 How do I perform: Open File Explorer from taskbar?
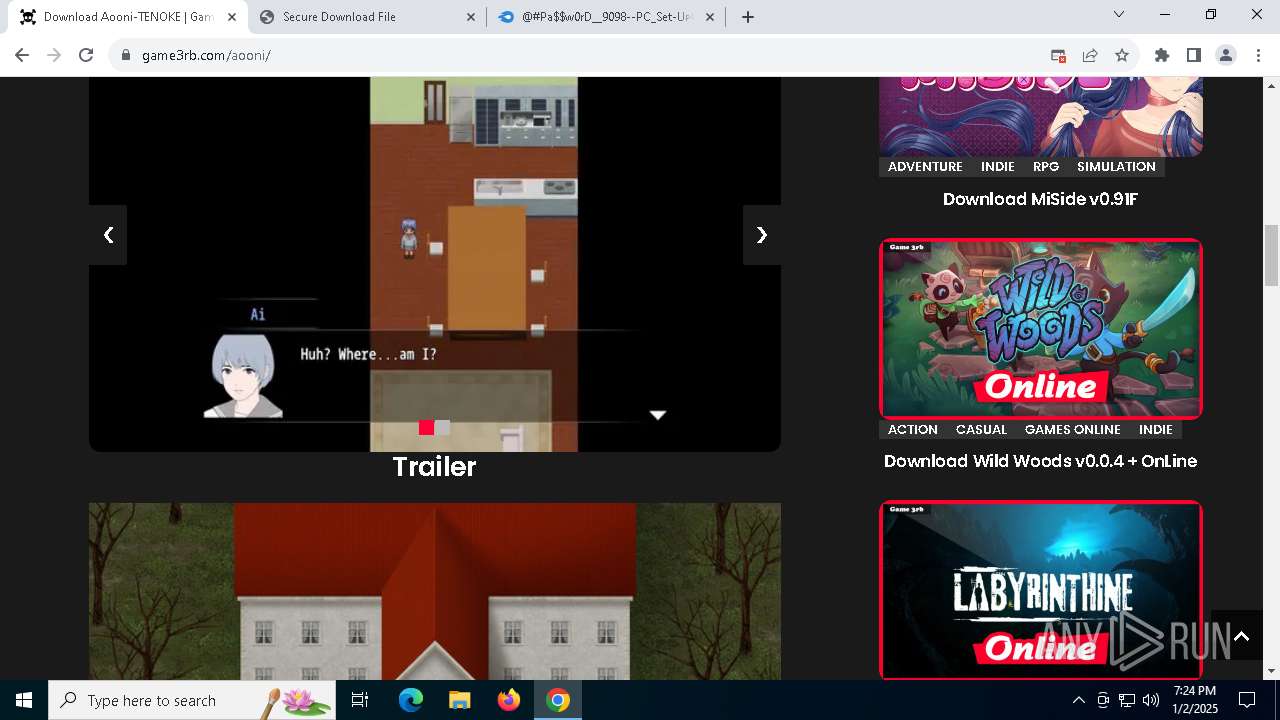pyautogui.click(x=459, y=700)
